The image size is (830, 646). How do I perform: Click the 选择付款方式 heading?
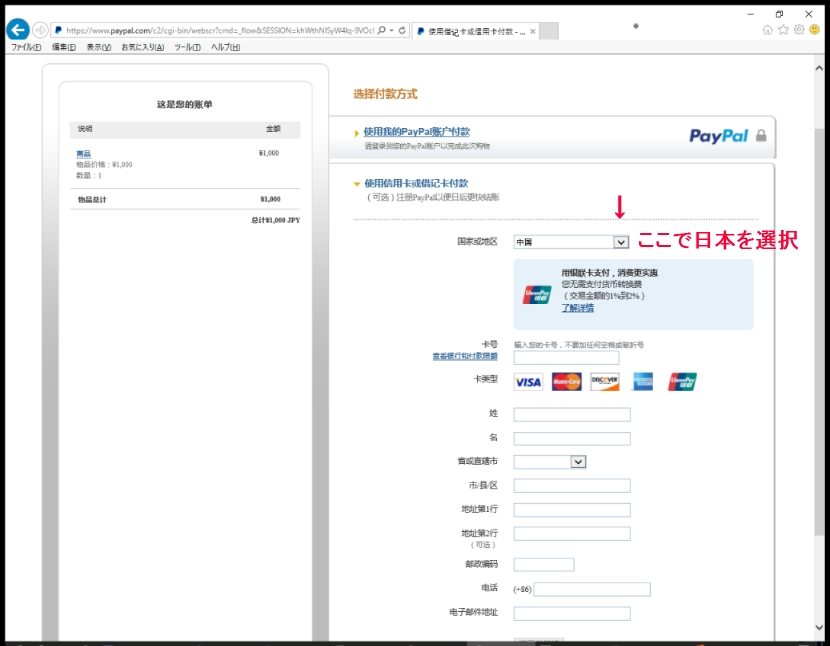click(x=385, y=94)
